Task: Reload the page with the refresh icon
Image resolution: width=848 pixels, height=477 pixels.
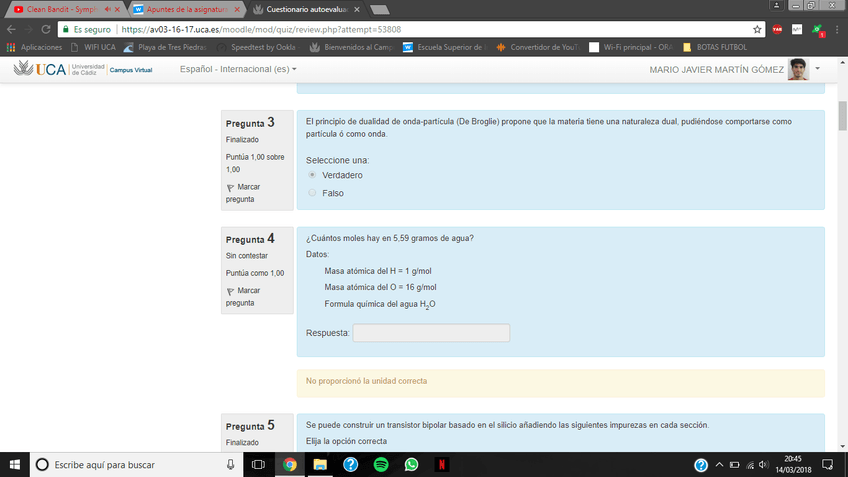Action: coord(46,29)
